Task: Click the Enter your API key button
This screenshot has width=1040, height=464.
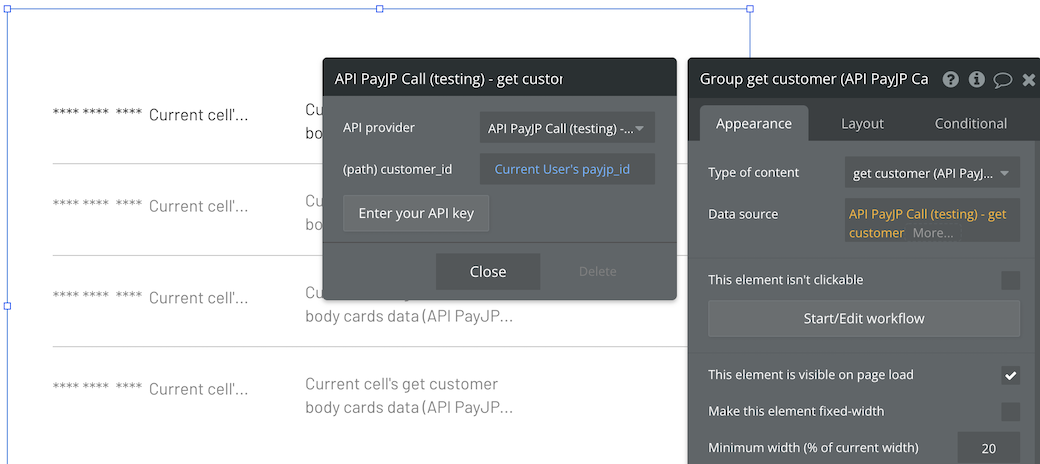Action: click(x=416, y=213)
